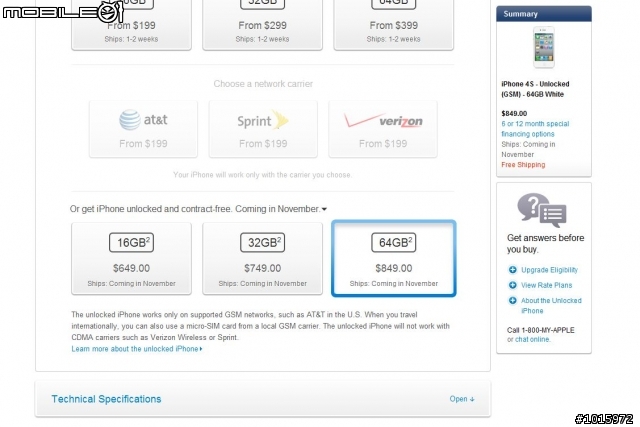The width and height of the screenshot is (640, 427).
Task: Expand Technical Specifications via Open arrow
Action: (x=462, y=399)
